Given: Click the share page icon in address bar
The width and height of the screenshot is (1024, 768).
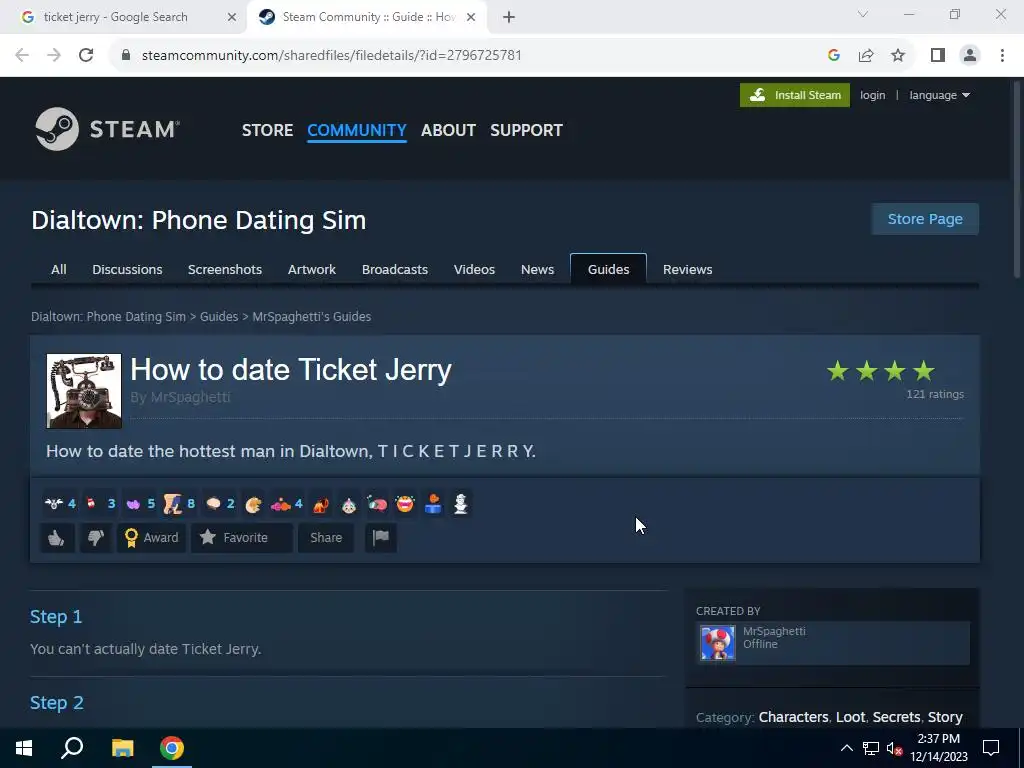Looking at the screenshot, I should coord(866,55).
